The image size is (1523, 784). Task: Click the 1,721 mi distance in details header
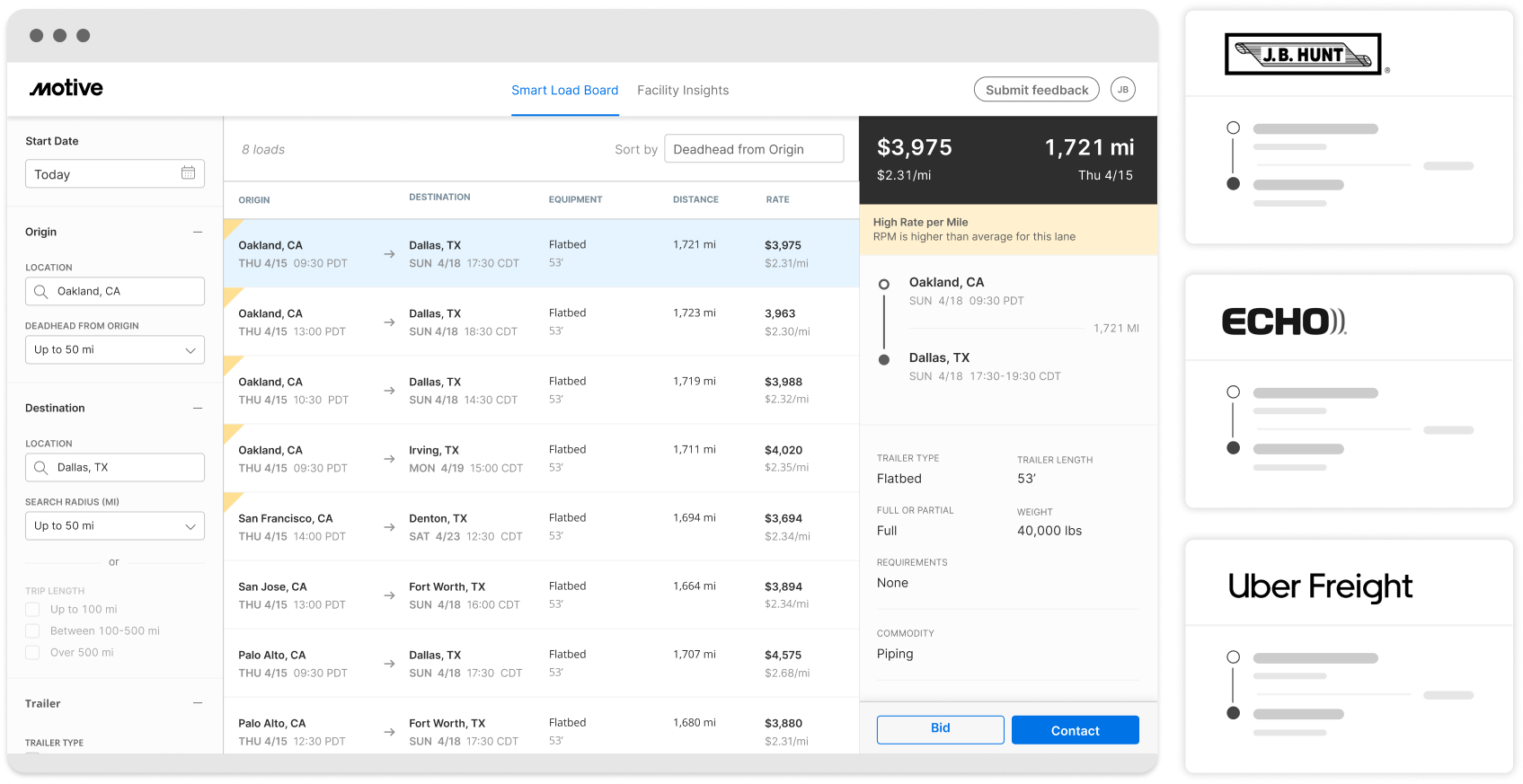(x=1089, y=147)
